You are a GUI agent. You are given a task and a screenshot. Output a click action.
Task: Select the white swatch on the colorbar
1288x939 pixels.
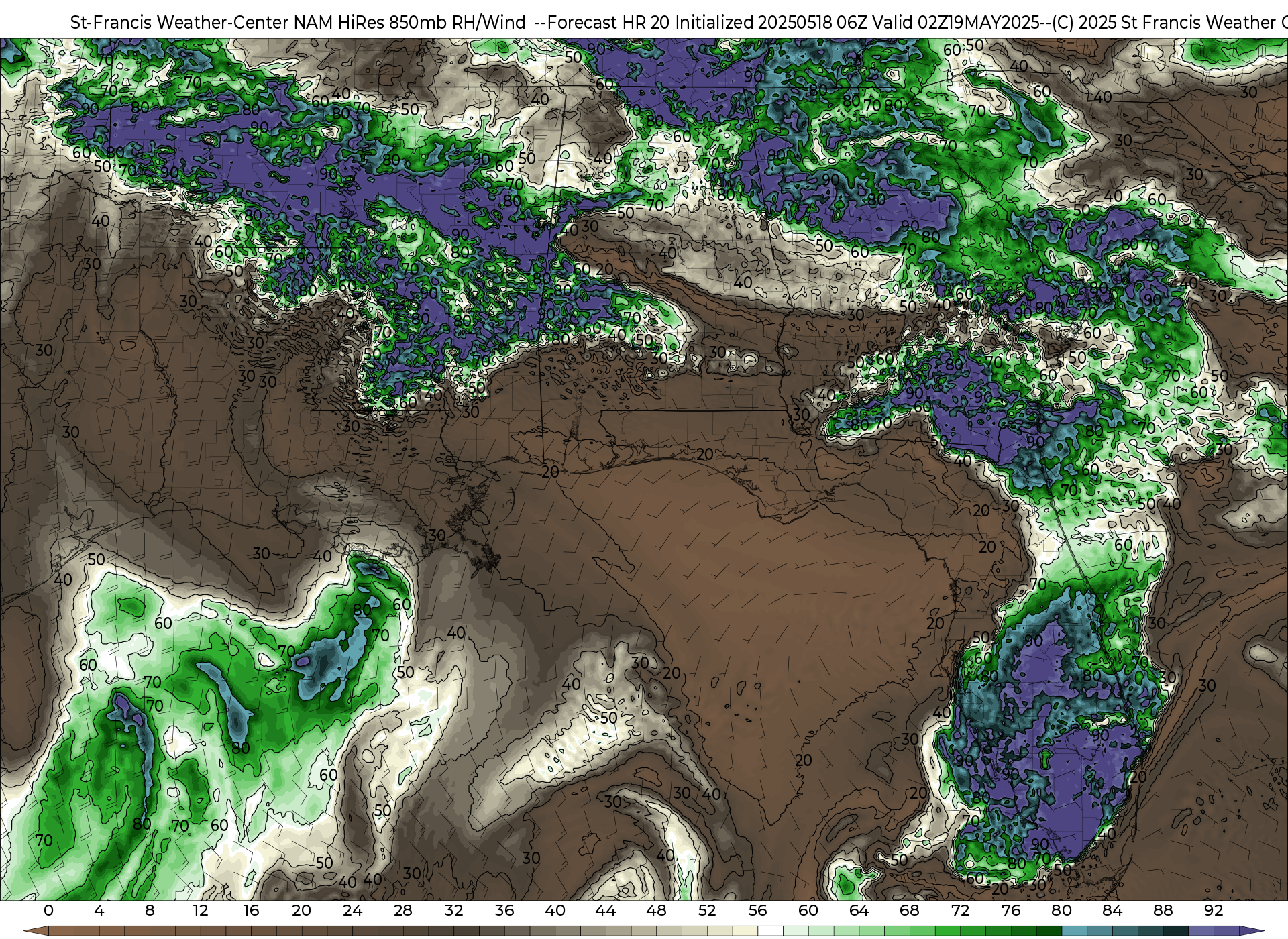pyautogui.click(x=770, y=932)
